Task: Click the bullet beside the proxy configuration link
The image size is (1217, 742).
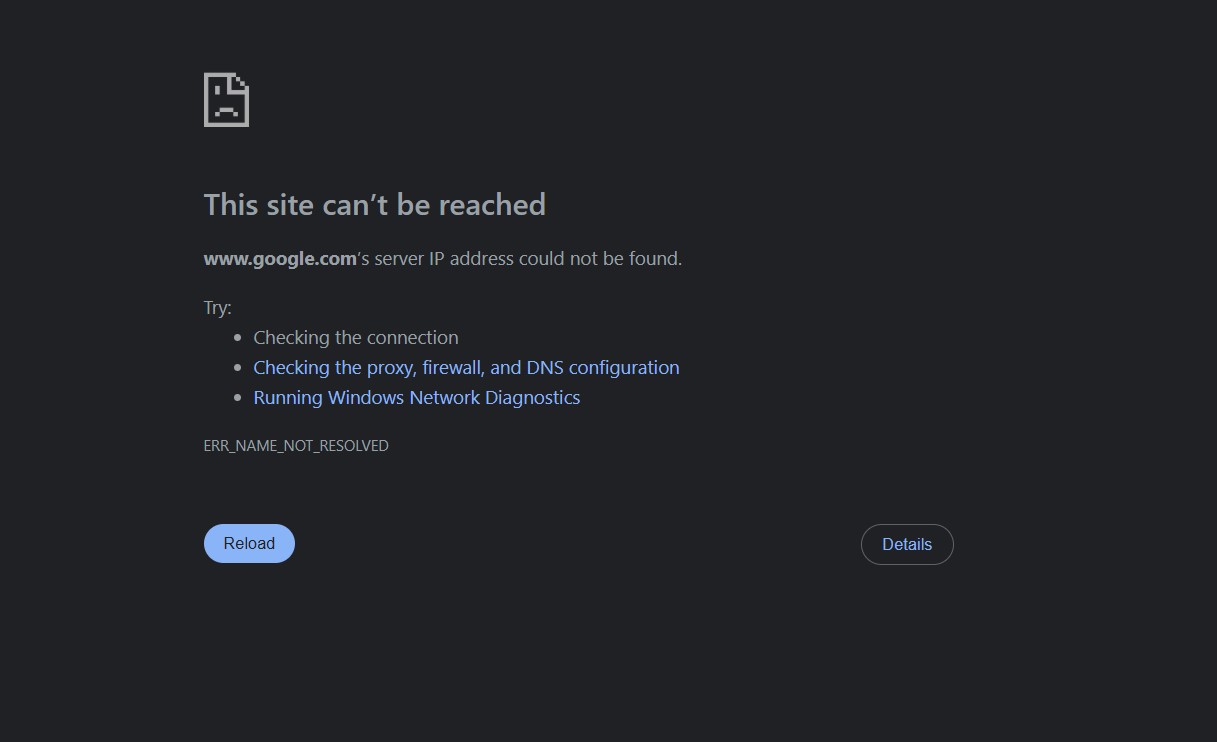Action: (237, 368)
